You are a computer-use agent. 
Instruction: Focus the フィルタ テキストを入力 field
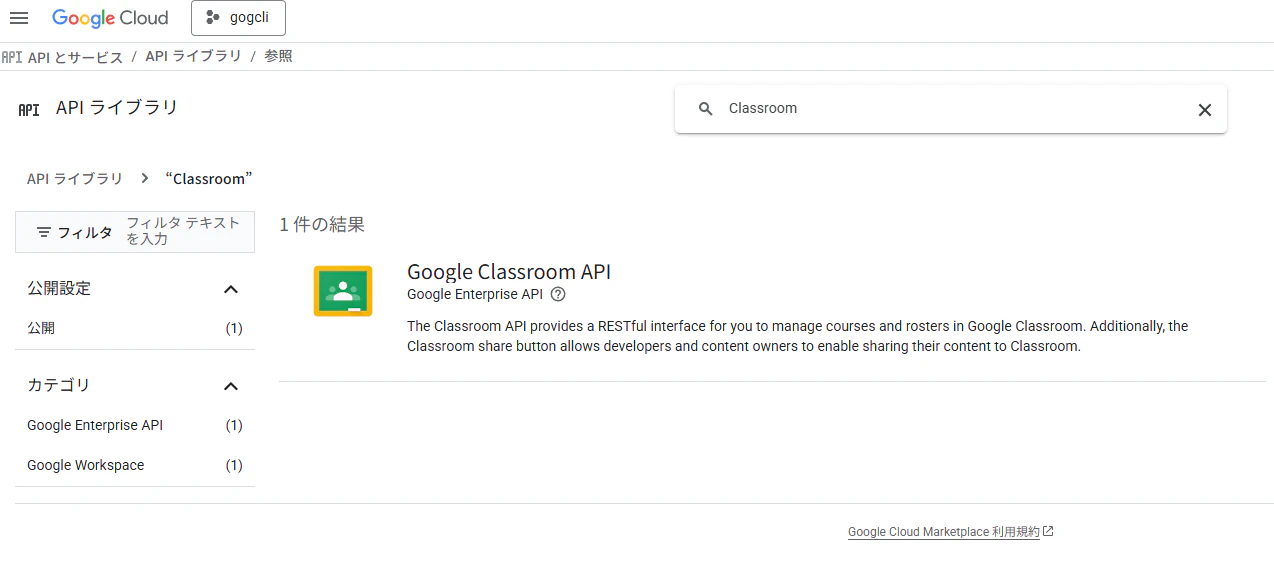(184, 231)
